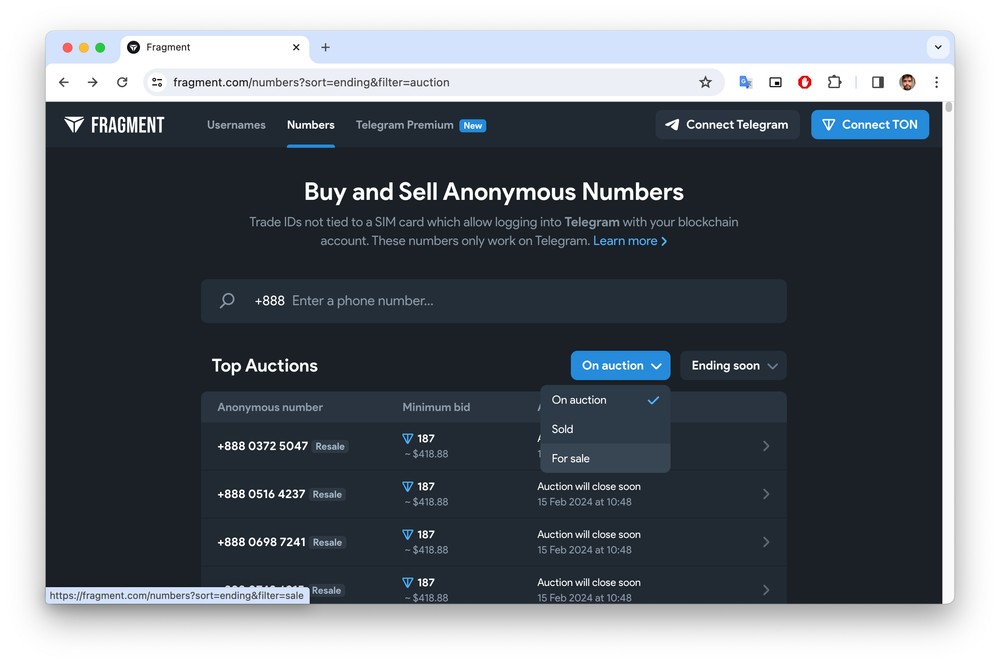This screenshot has height=664, width=1000.
Task: Open the Extensions puzzle icon
Action: (x=834, y=82)
